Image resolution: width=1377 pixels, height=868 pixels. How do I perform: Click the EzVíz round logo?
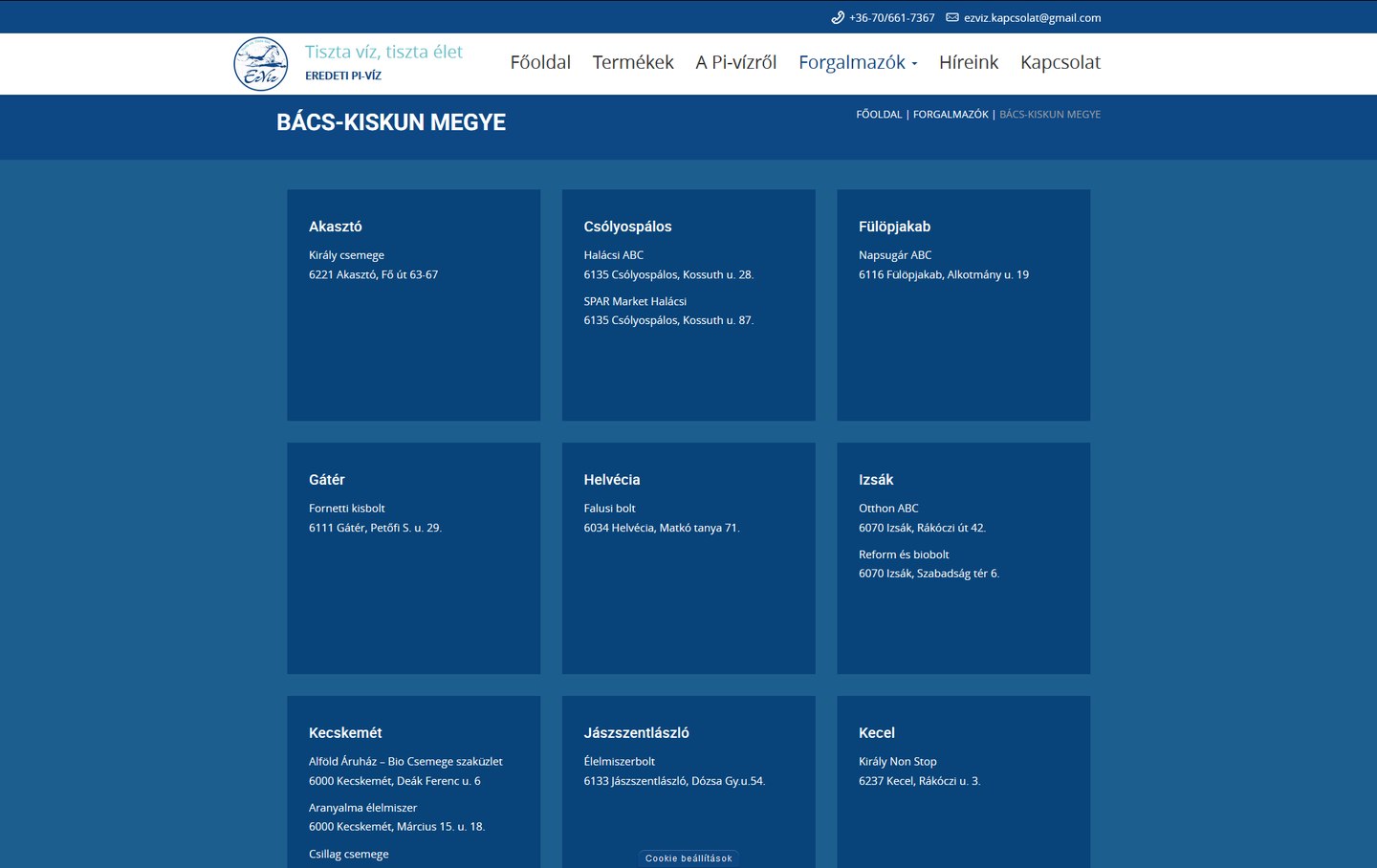click(x=261, y=64)
